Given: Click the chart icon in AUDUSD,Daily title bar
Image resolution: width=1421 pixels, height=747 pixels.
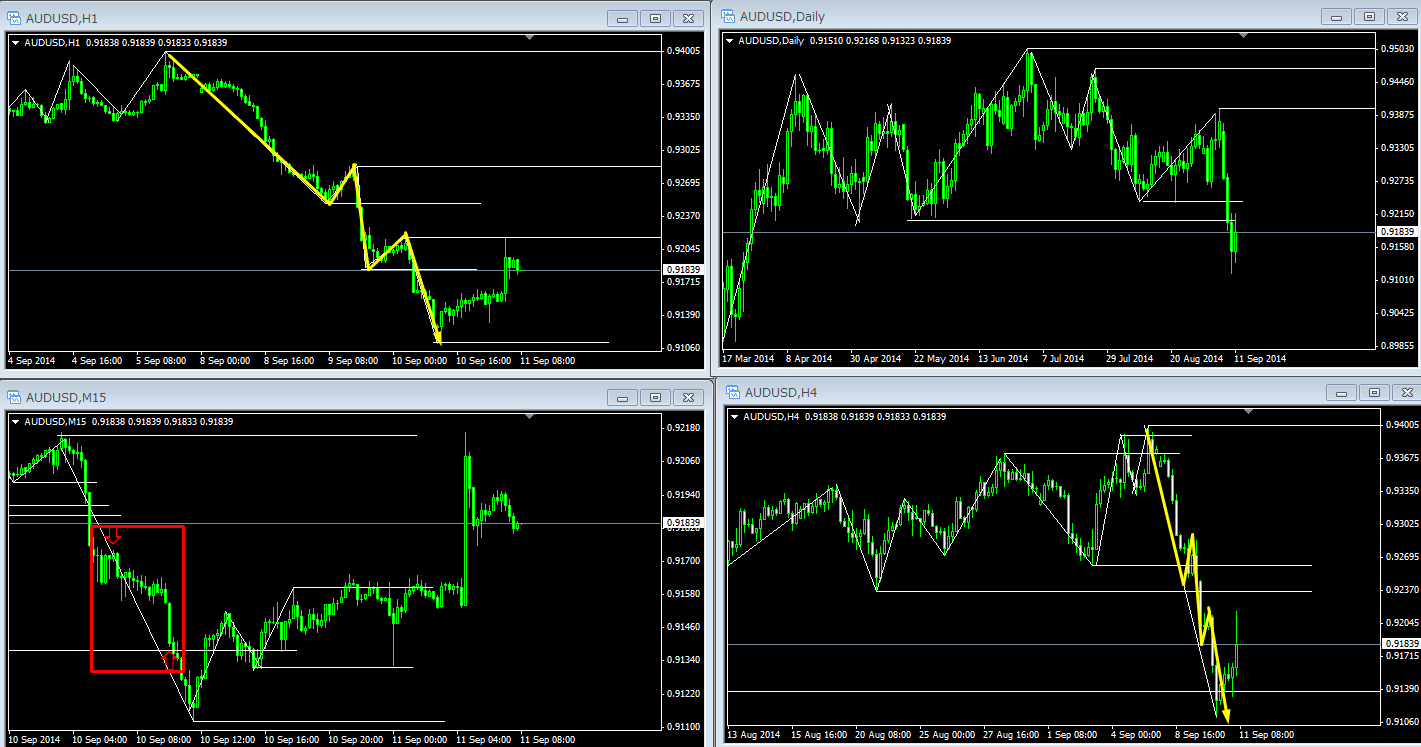Looking at the screenshot, I should pyautogui.click(x=727, y=16).
